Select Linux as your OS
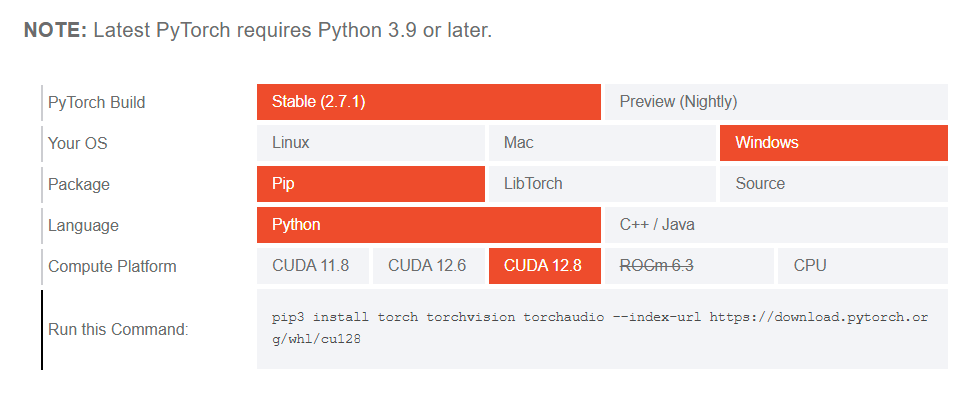The height and width of the screenshot is (399, 975). coord(371,143)
